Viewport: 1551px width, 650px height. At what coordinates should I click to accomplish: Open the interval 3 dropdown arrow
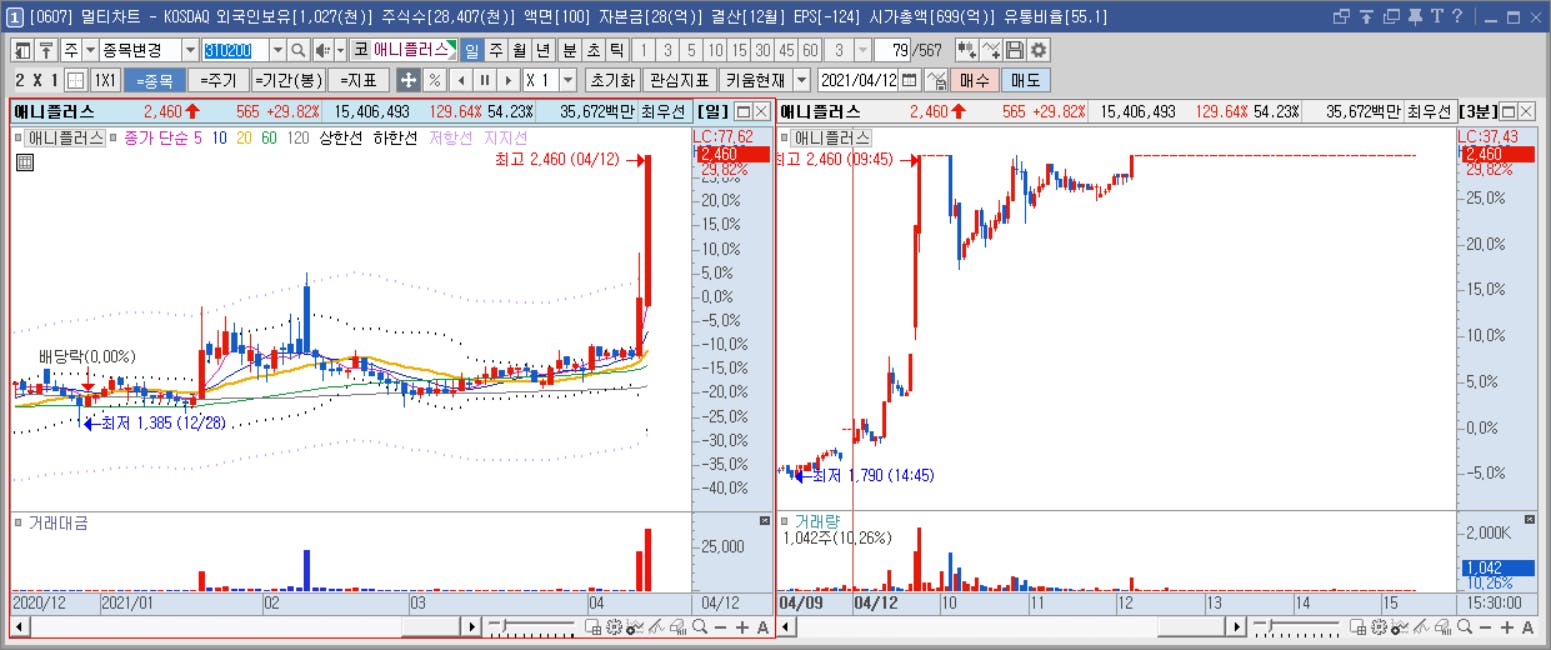(x=863, y=50)
